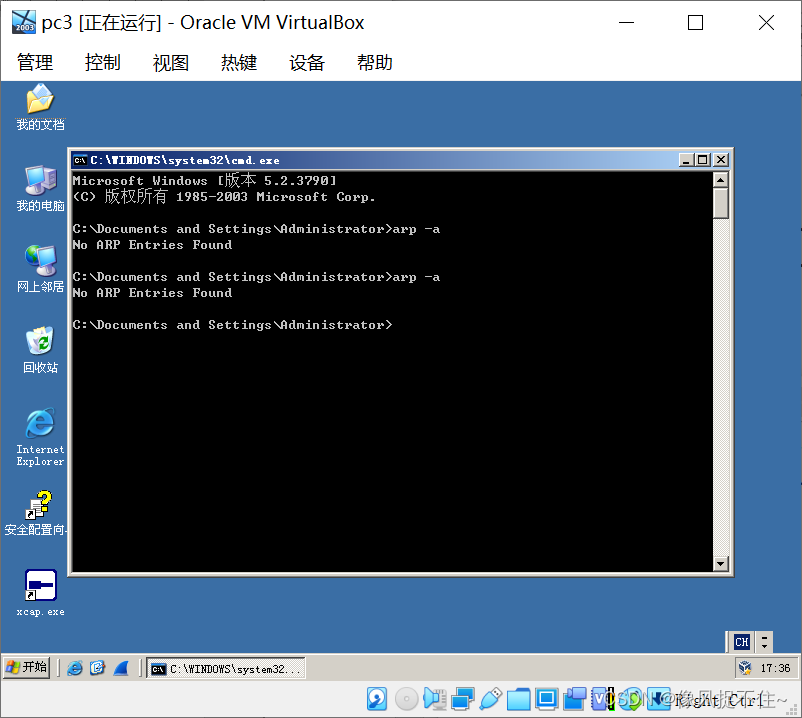Select the cmd.exe taskbar button
Viewport: 802px width, 718px height.
226,668
